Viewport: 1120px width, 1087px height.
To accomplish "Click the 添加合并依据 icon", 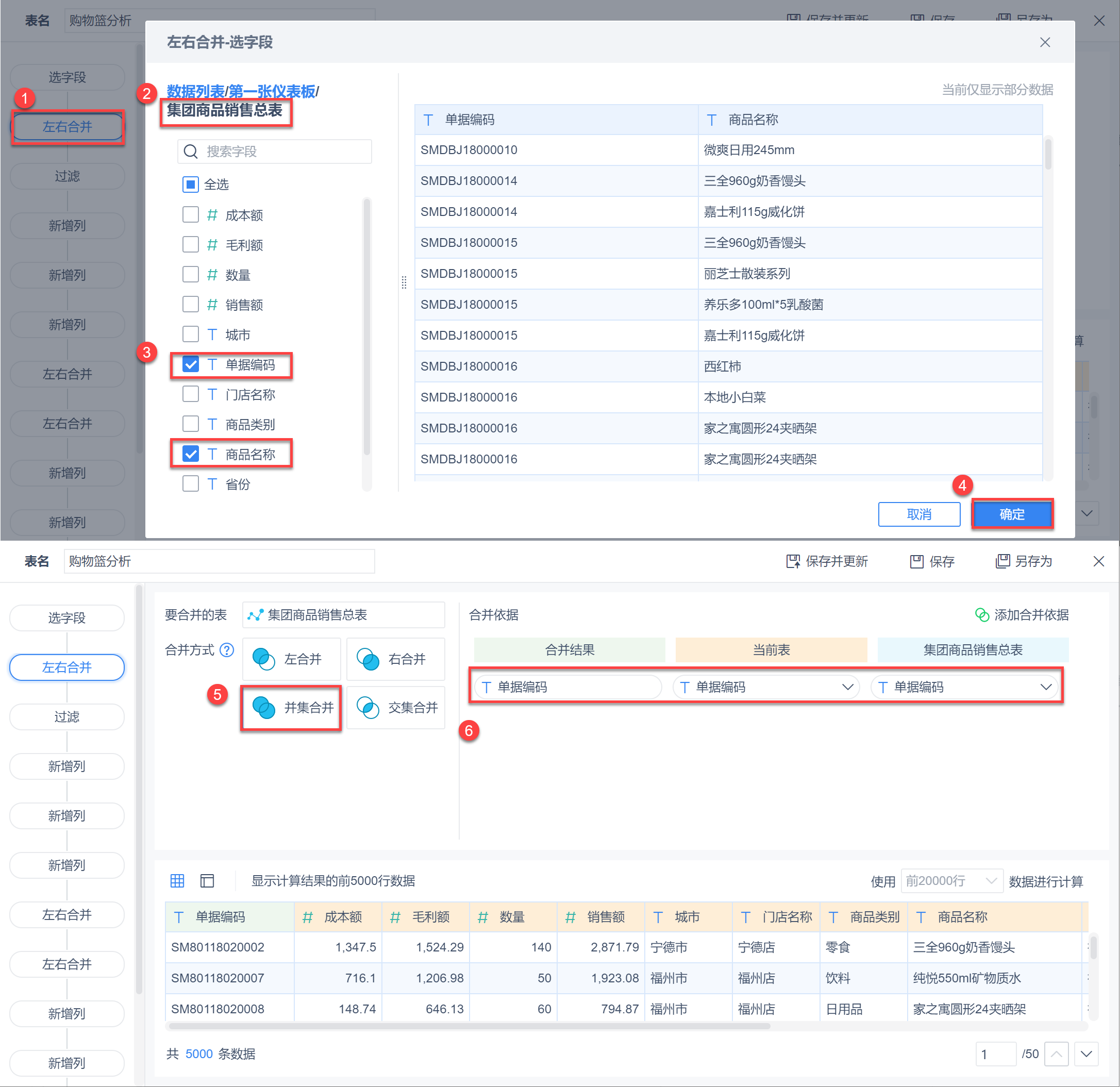I will pyautogui.click(x=982, y=615).
